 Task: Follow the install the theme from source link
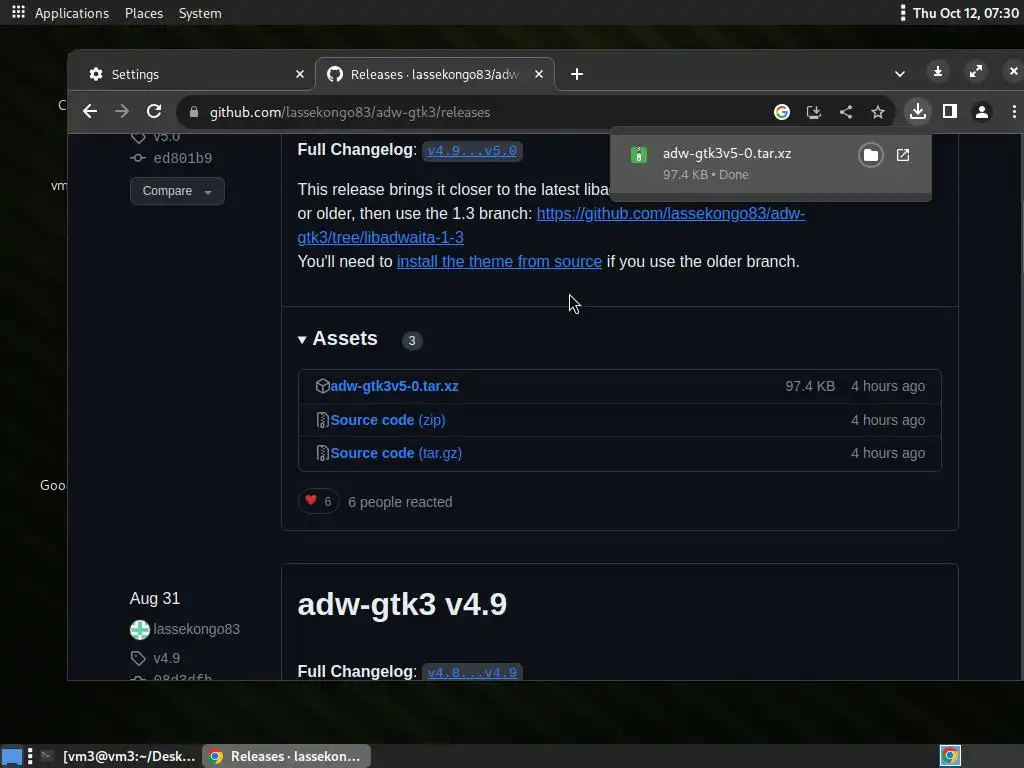point(499,262)
